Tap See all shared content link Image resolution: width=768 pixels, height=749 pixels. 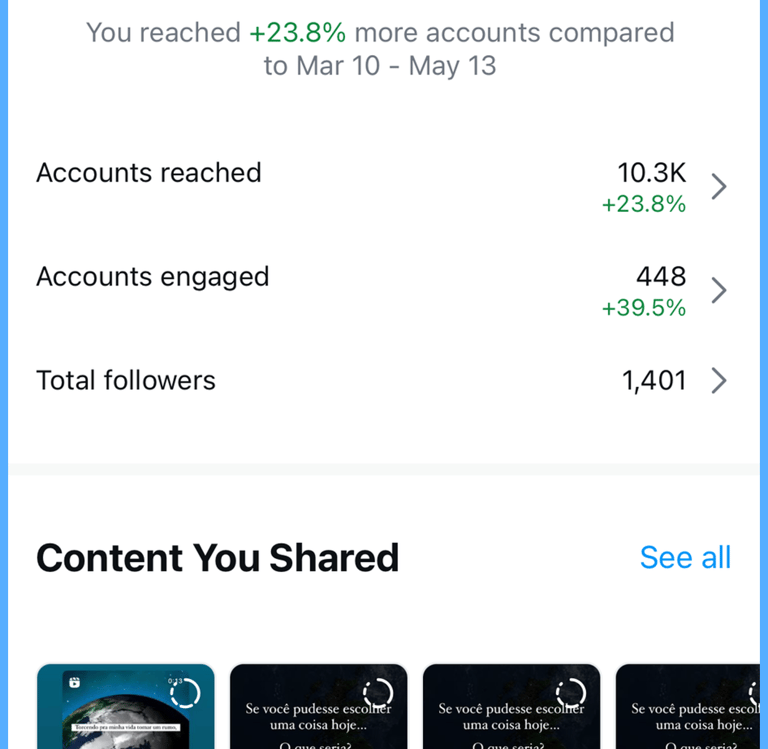point(685,557)
